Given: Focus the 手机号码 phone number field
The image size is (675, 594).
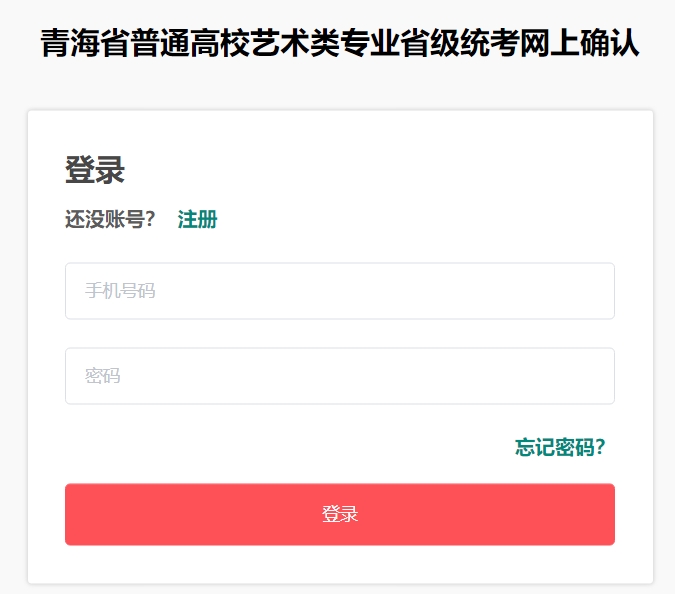Looking at the screenshot, I should 340,291.
